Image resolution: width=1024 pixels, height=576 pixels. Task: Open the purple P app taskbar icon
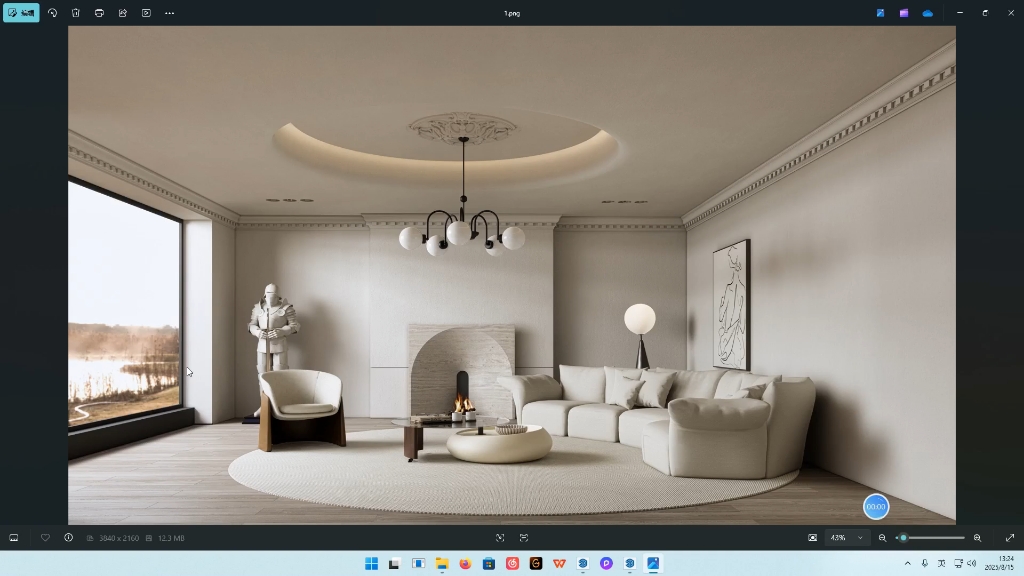pyautogui.click(x=607, y=564)
